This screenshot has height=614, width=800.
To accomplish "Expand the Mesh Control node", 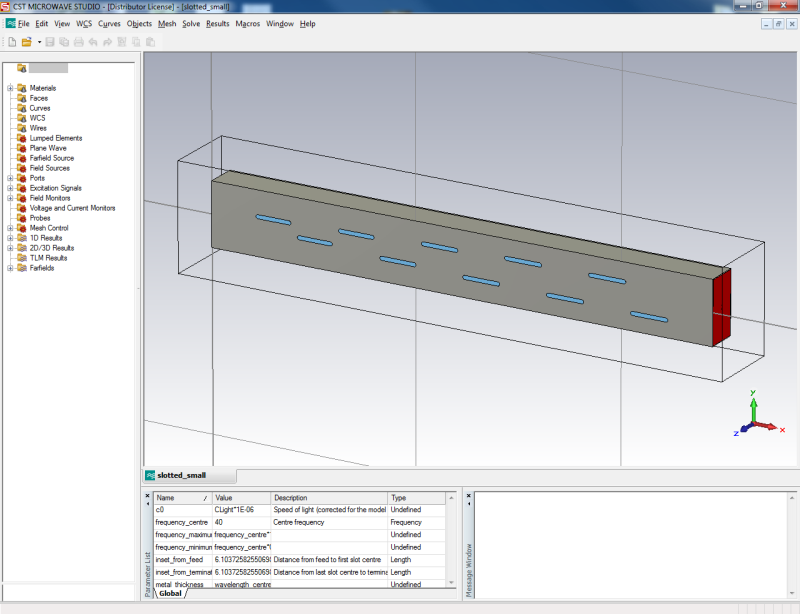I will click(10, 228).
